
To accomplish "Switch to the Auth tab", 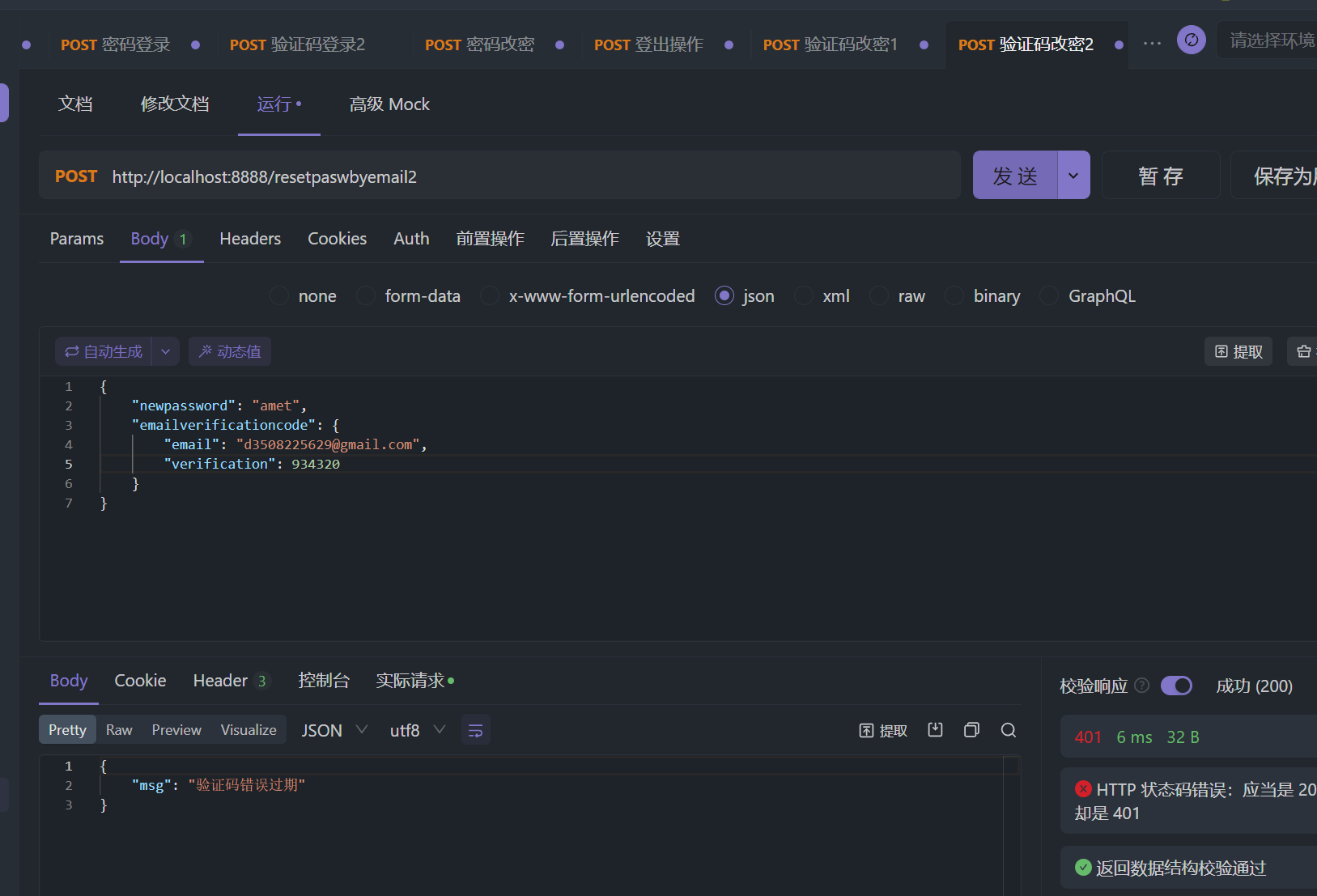I will 411,239.
